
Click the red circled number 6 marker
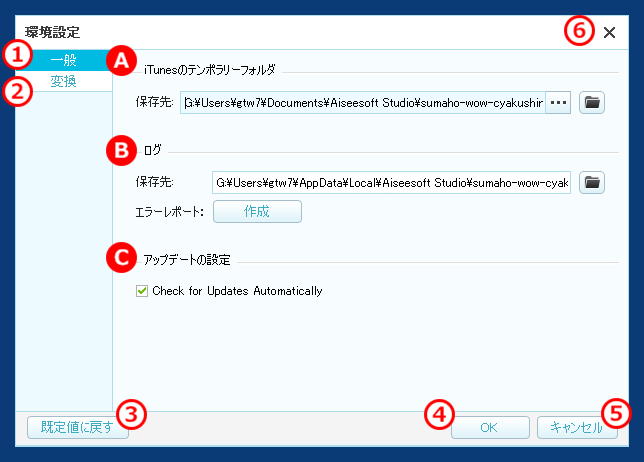point(579,31)
